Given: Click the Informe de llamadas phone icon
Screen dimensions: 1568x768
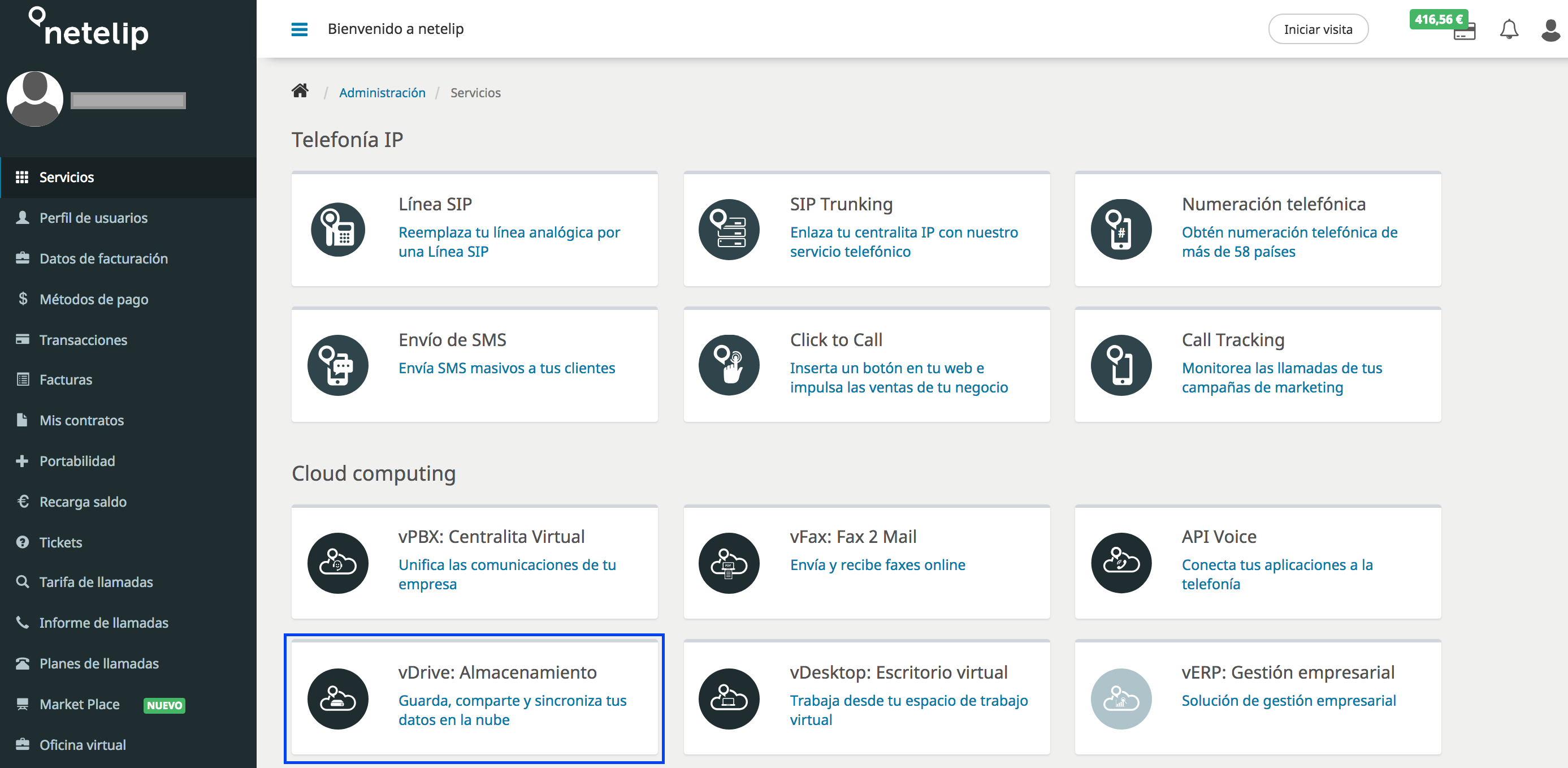Looking at the screenshot, I should [23, 622].
